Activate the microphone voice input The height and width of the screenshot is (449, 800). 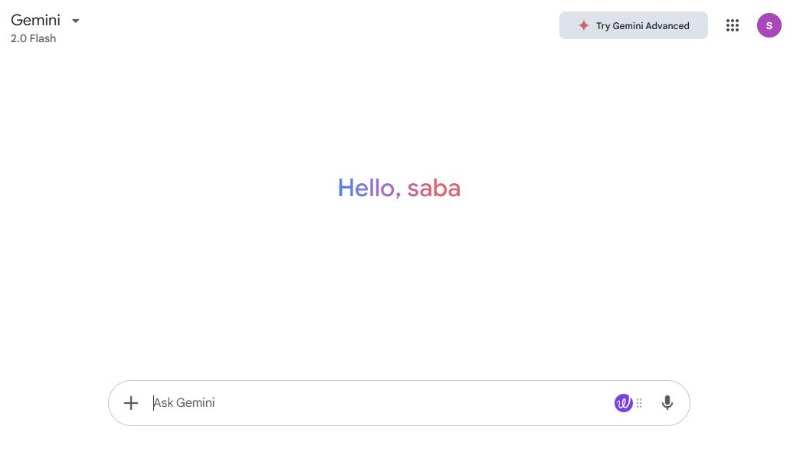(x=667, y=403)
